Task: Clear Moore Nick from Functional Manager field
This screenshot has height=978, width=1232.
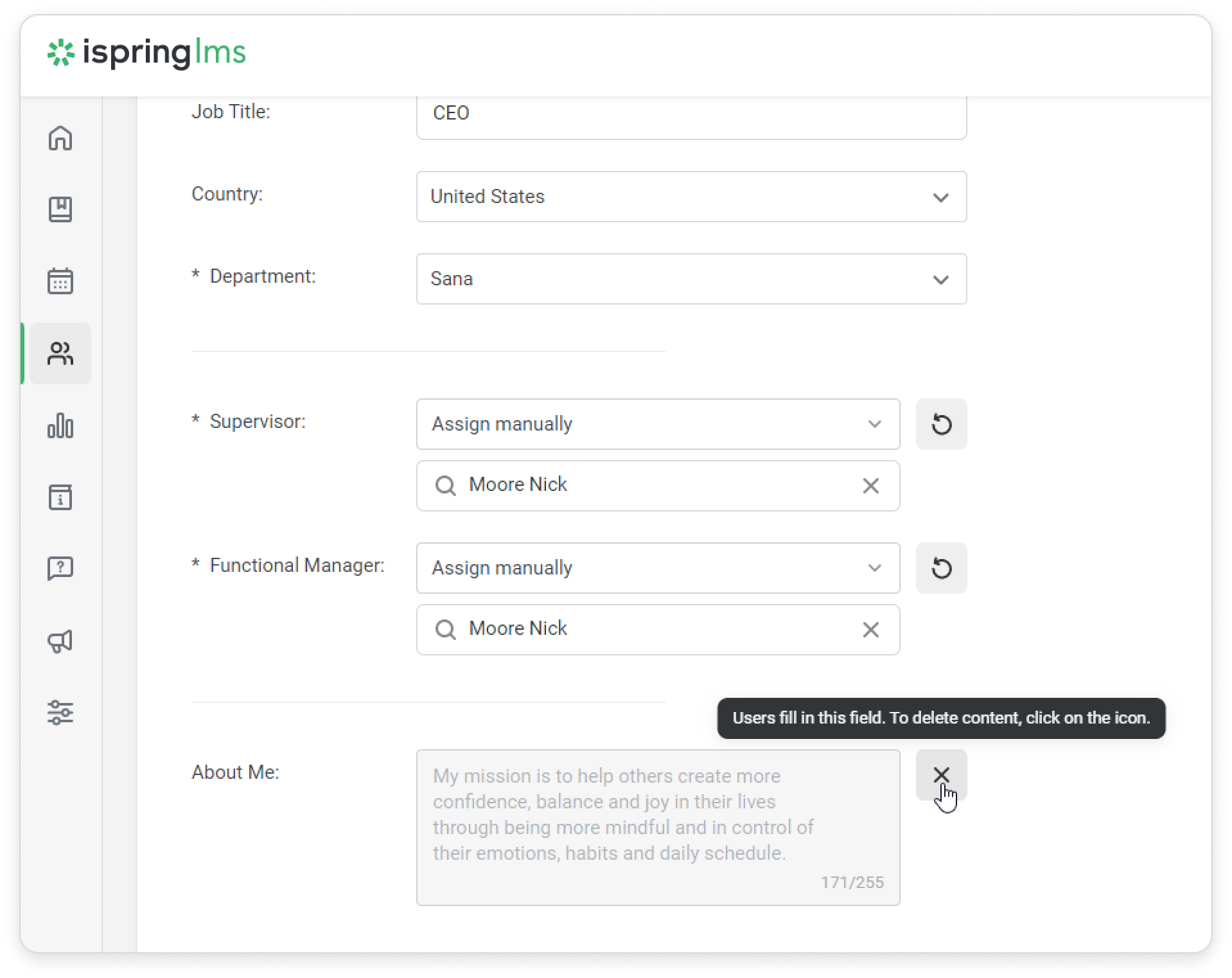Action: 870,630
